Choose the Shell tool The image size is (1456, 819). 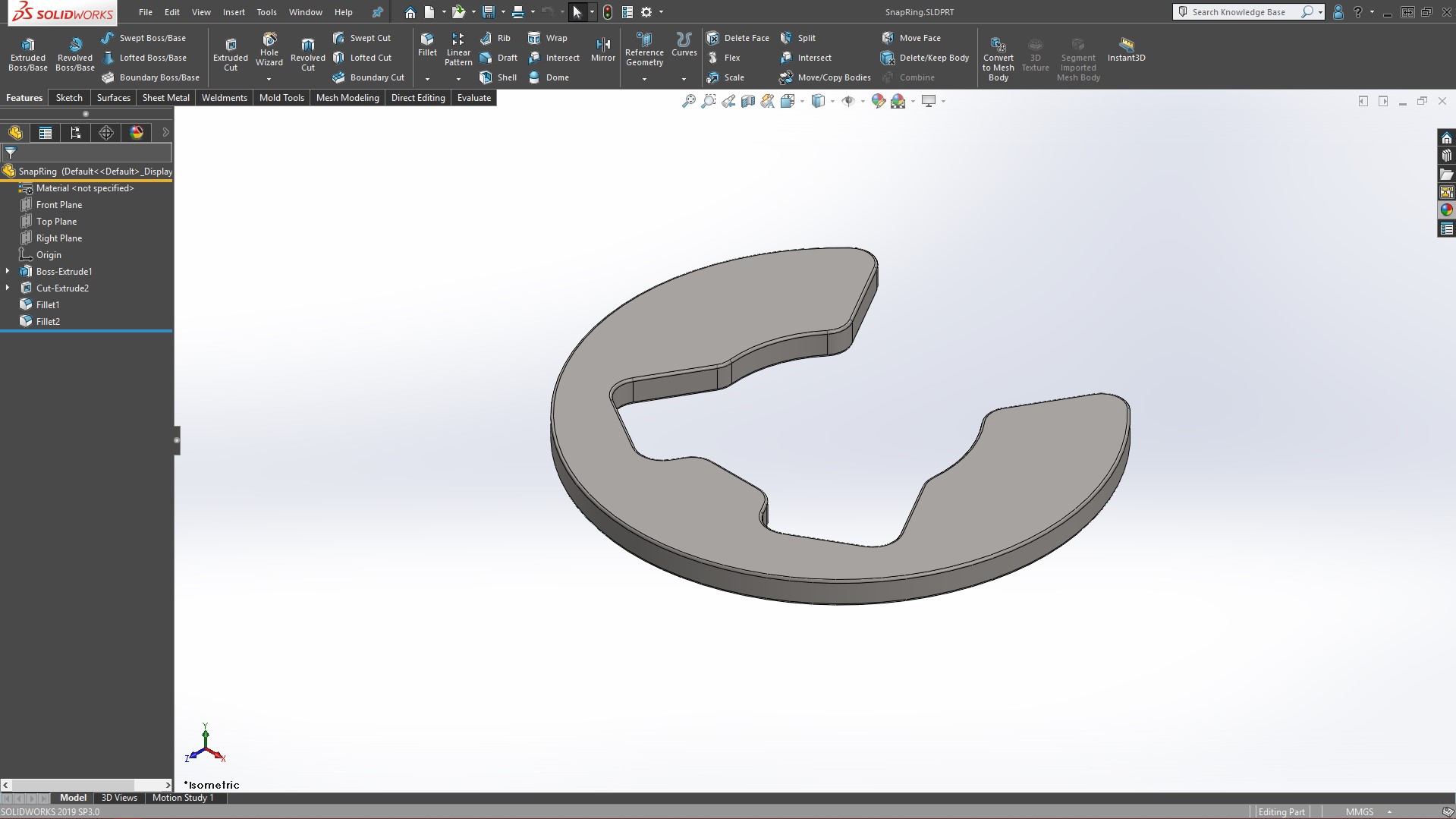[498, 77]
